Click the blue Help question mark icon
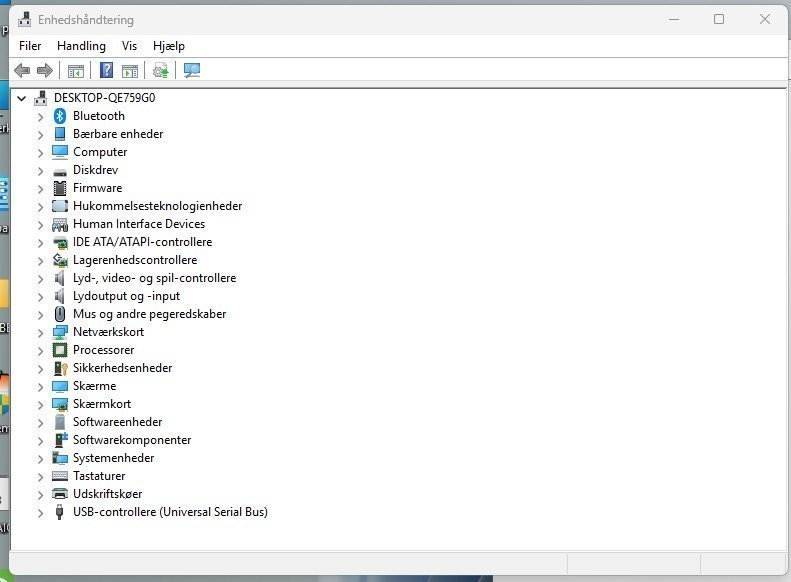The width and height of the screenshot is (791, 582). click(x=106, y=70)
